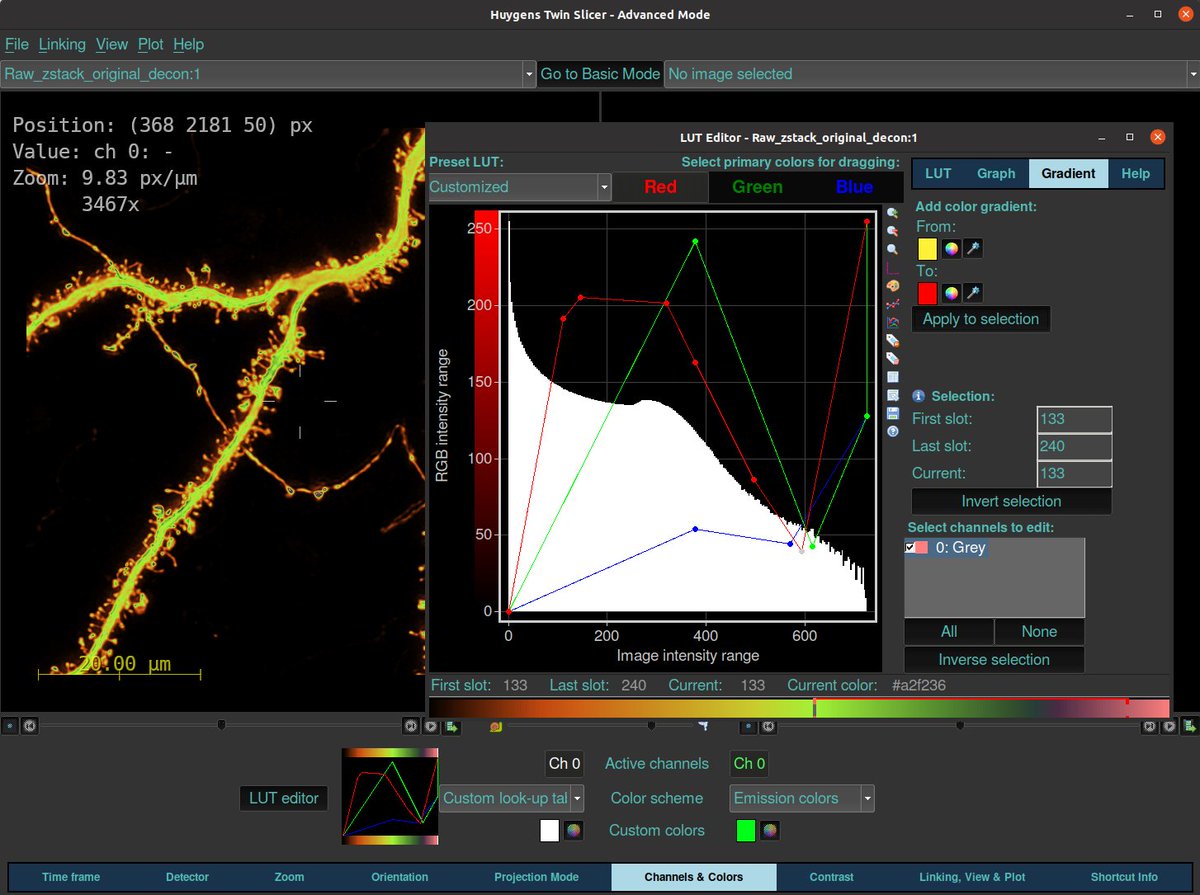The height and width of the screenshot is (895, 1200).
Task: Click the play icon on right slice slider
Action: coord(1170,726)
